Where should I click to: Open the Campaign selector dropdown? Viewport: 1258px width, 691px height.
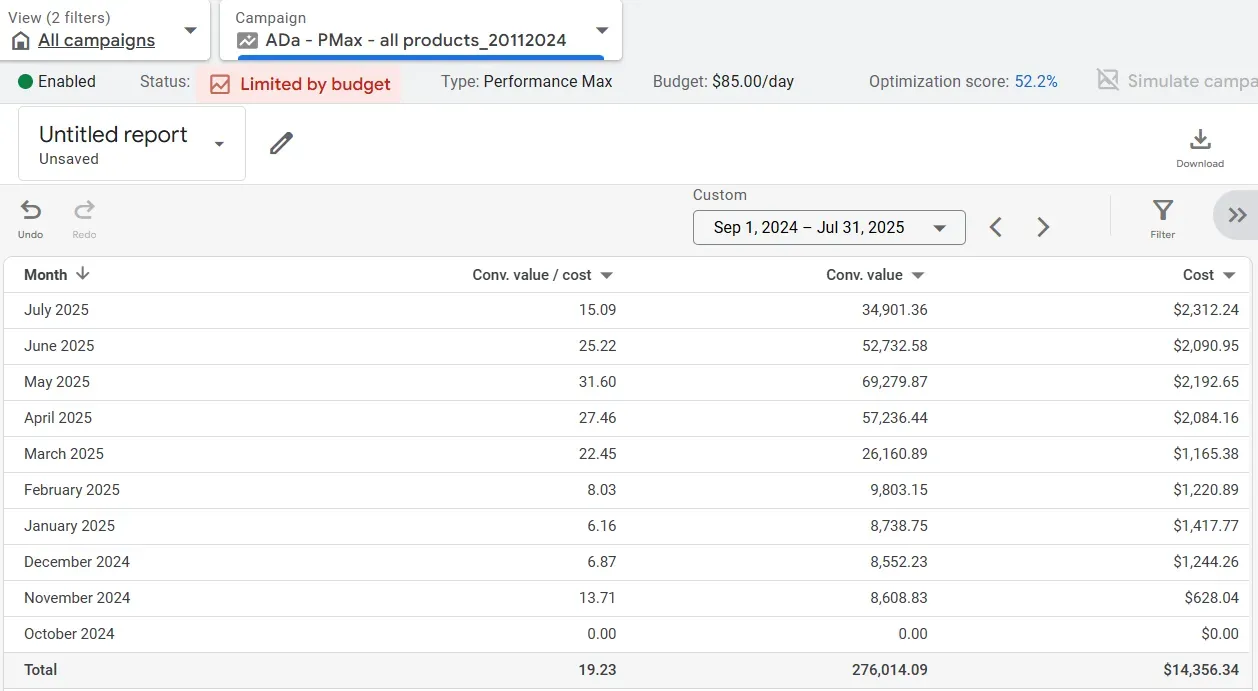tap(601, 32)
